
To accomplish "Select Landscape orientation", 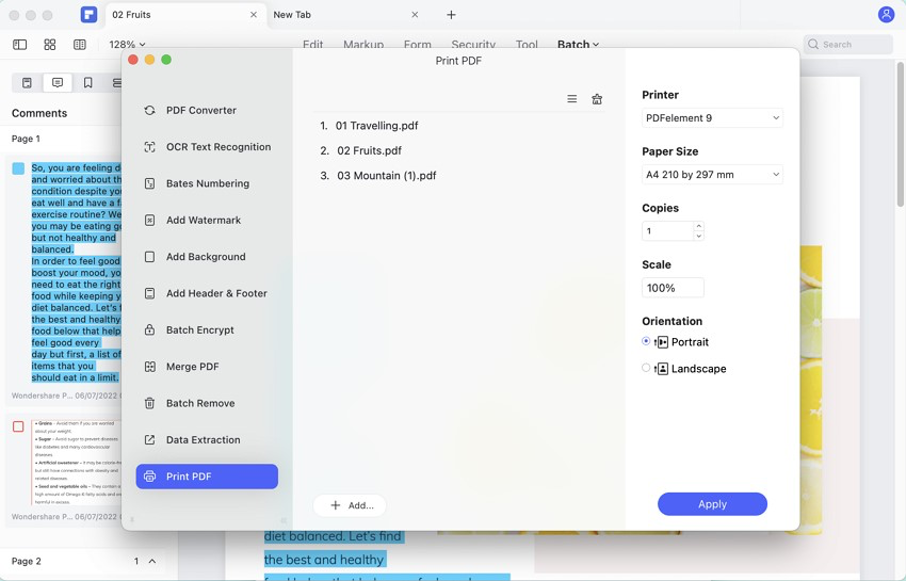I will (646, 368).
